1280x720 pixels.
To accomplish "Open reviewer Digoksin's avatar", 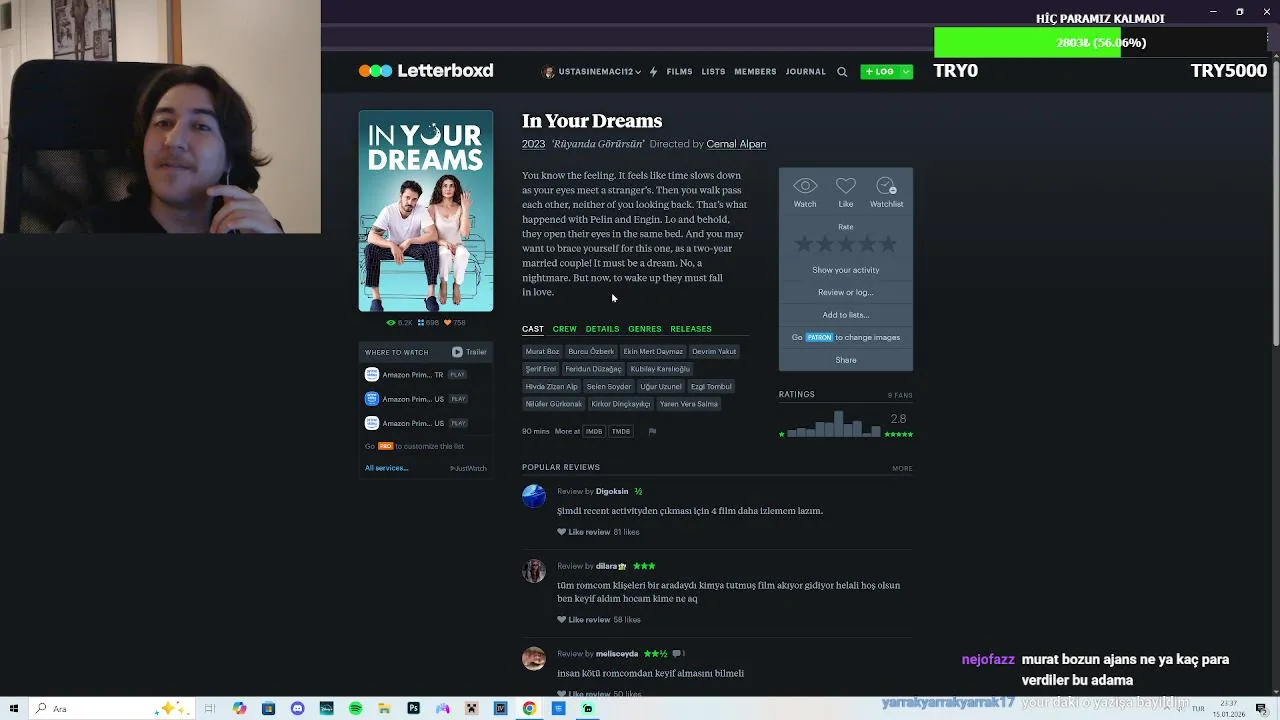I will click(534, 495).
